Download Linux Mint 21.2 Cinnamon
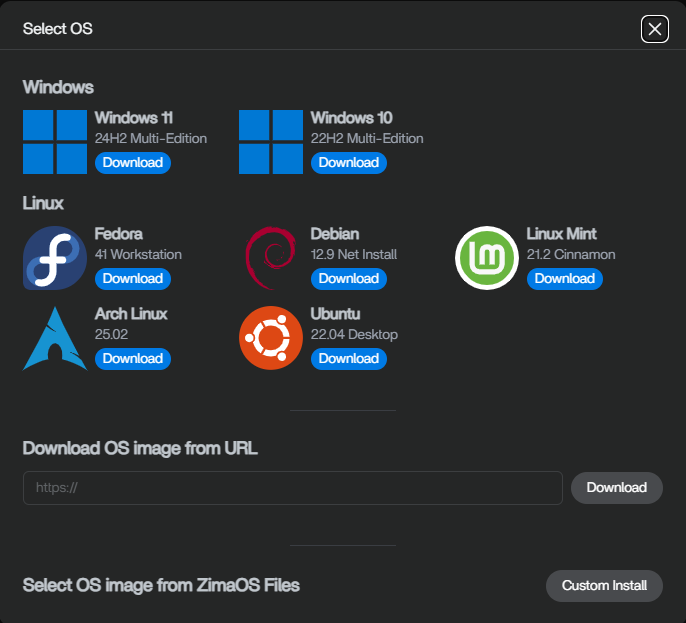 pyautogui.click(x=565, y=279)
